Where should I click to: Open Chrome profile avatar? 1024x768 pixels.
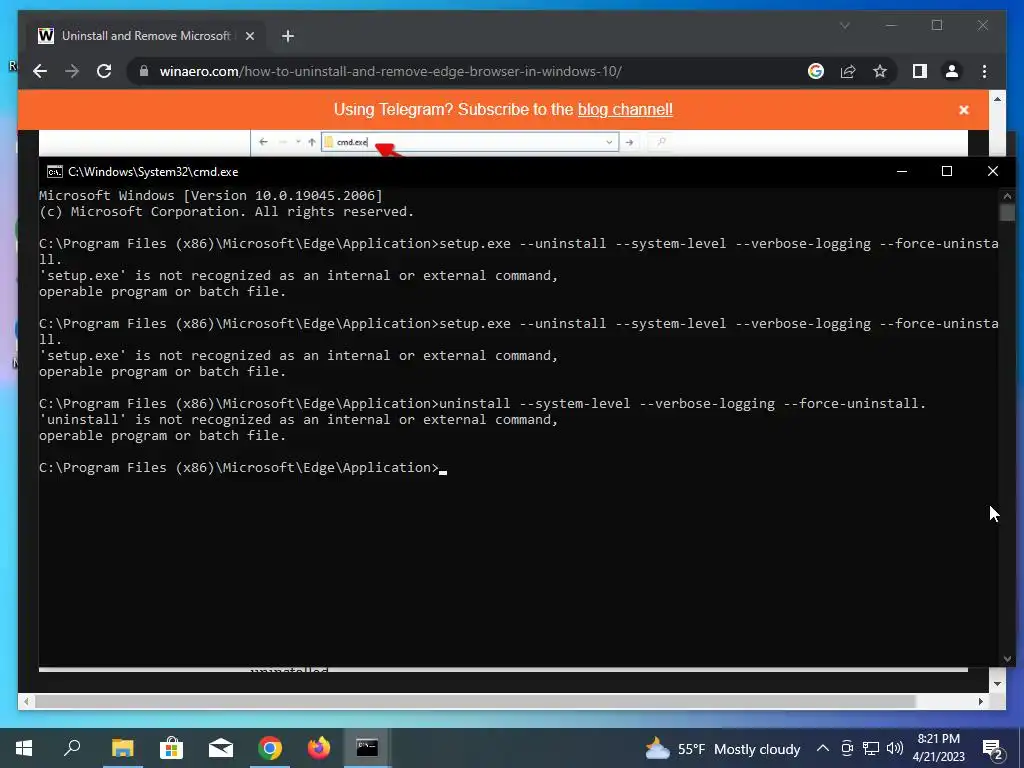(952, 71)
